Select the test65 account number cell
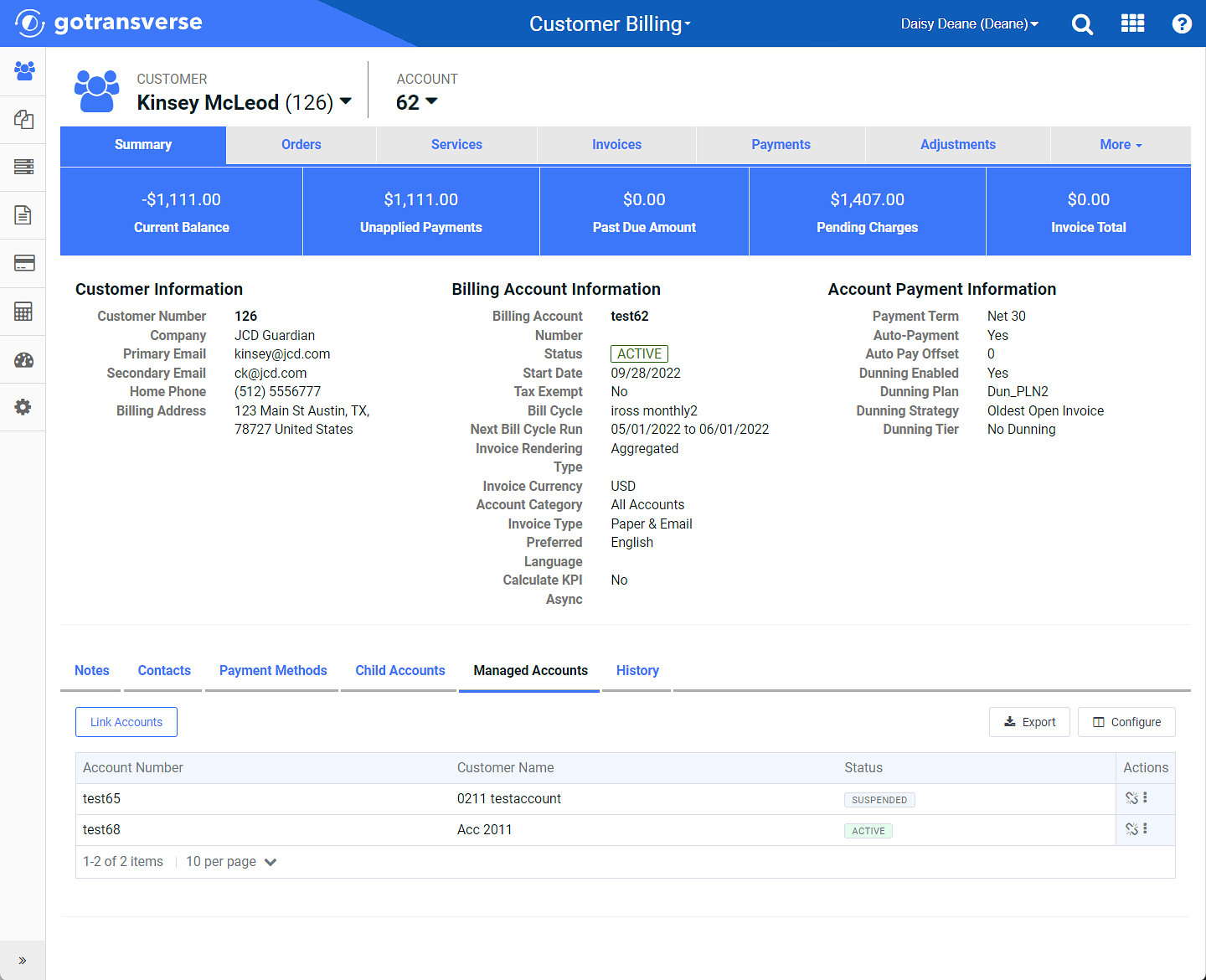The image size is (1206, 980). click(101, 799)
